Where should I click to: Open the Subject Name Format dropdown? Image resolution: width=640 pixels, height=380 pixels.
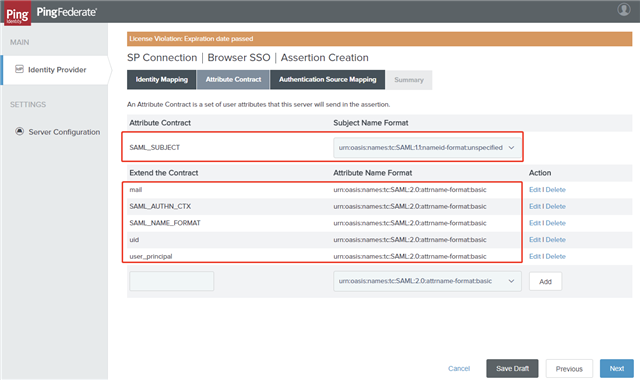pyautogui.click(x=427, y=148)
